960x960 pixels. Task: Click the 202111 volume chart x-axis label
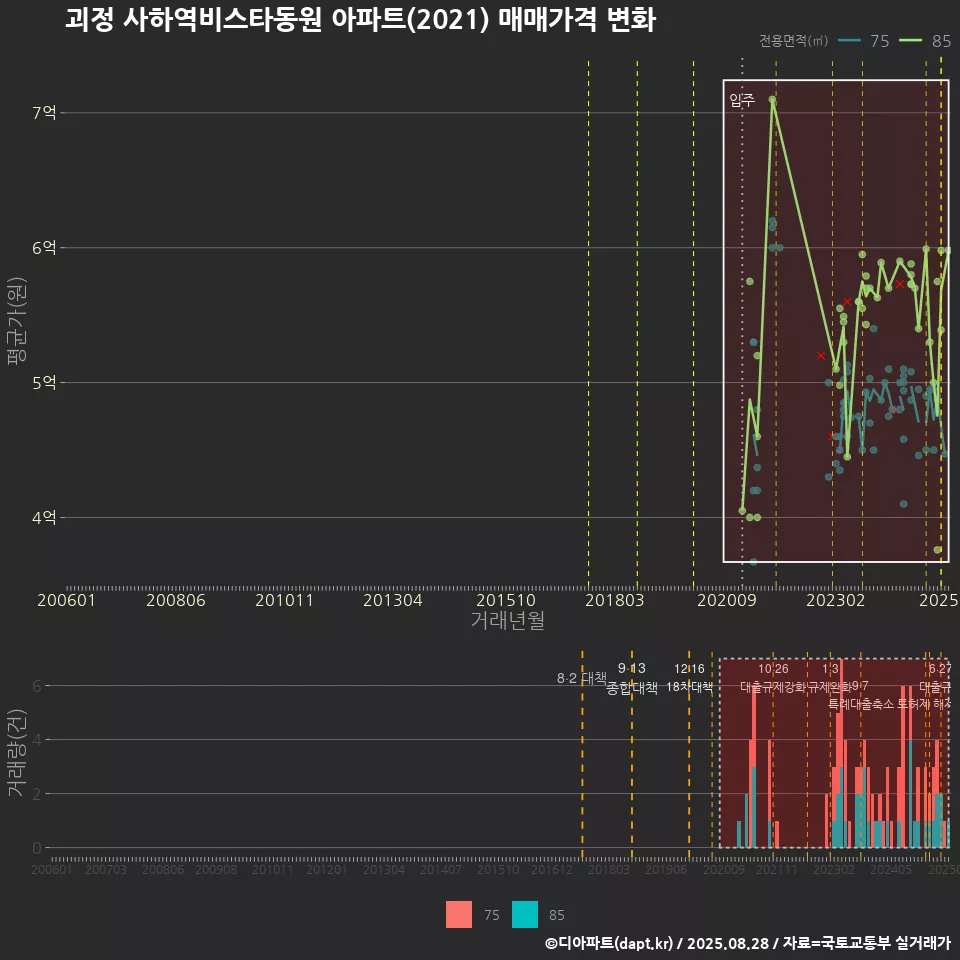pyautogui.click(x=776, y=869)
